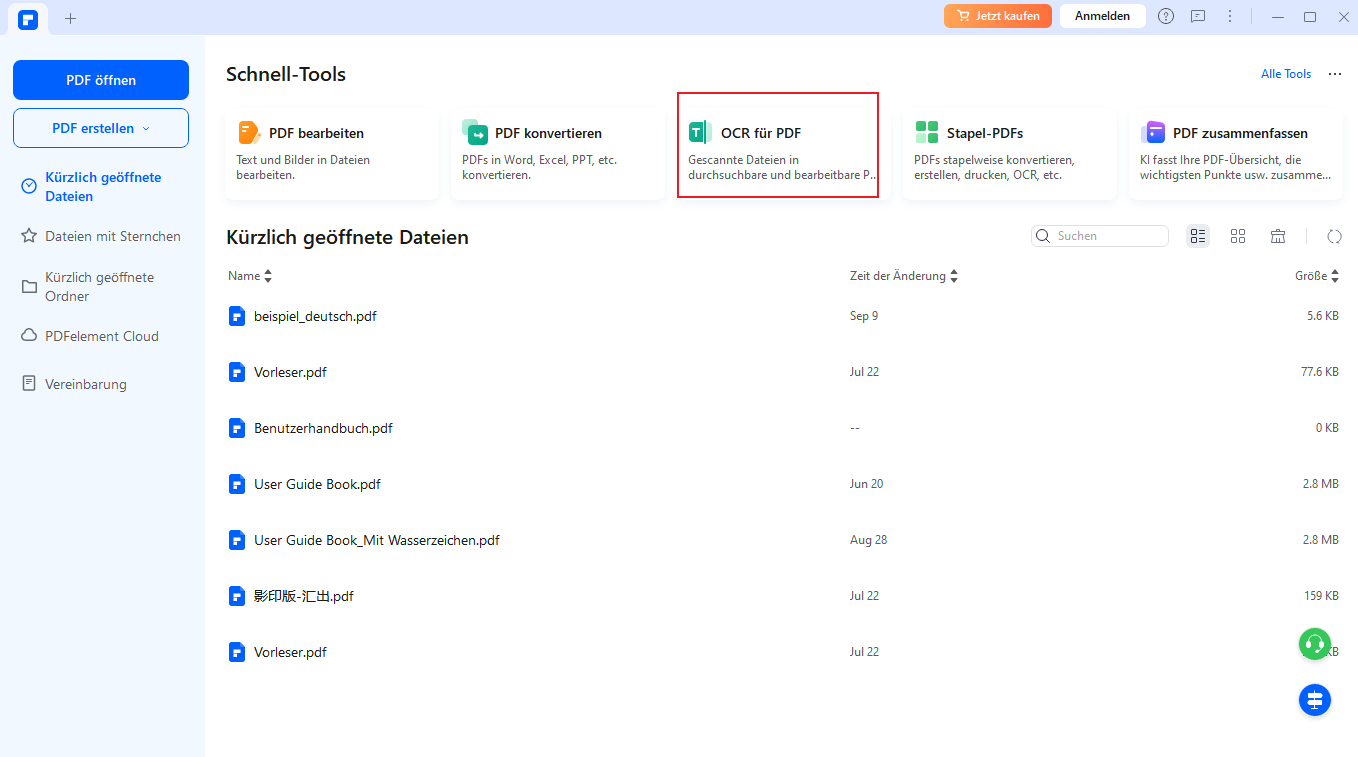1358x757 pixels.
Task: Sort by Zeit der Änderung column
Action: tap(903, 276)
